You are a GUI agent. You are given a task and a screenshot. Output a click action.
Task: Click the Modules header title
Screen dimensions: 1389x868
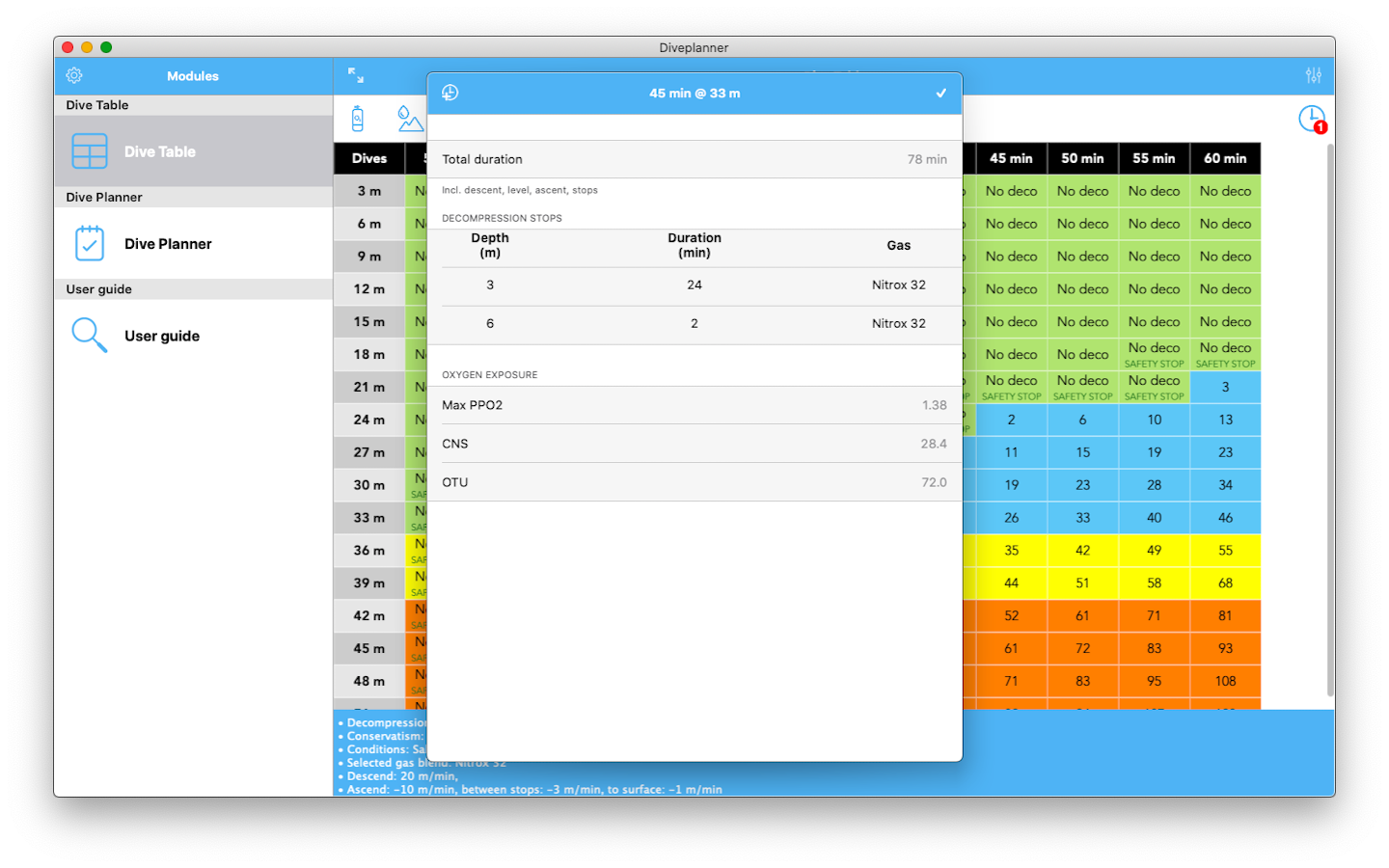coord(193,76)
